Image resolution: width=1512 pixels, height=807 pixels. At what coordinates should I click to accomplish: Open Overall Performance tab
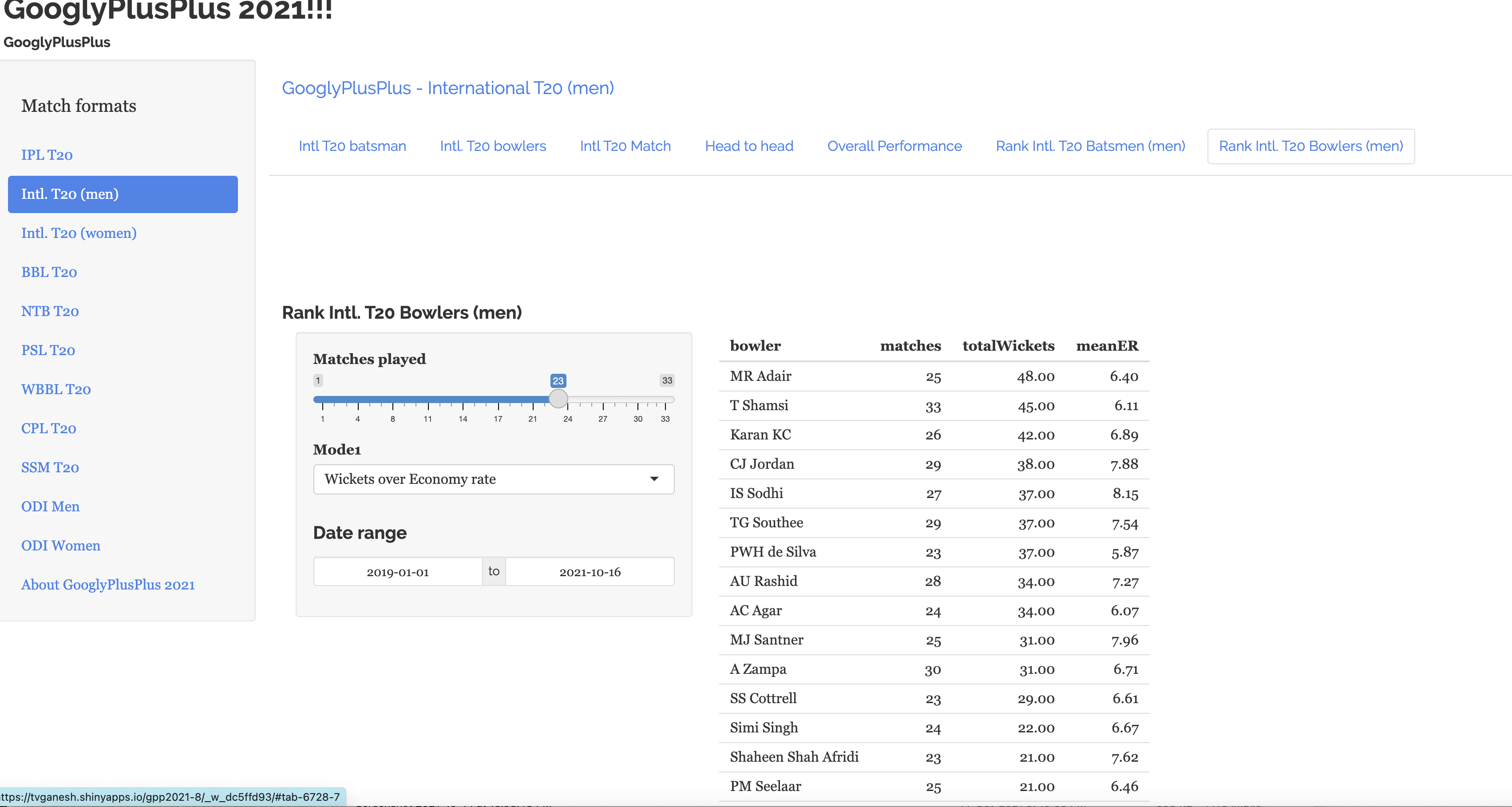click(894, 146)
